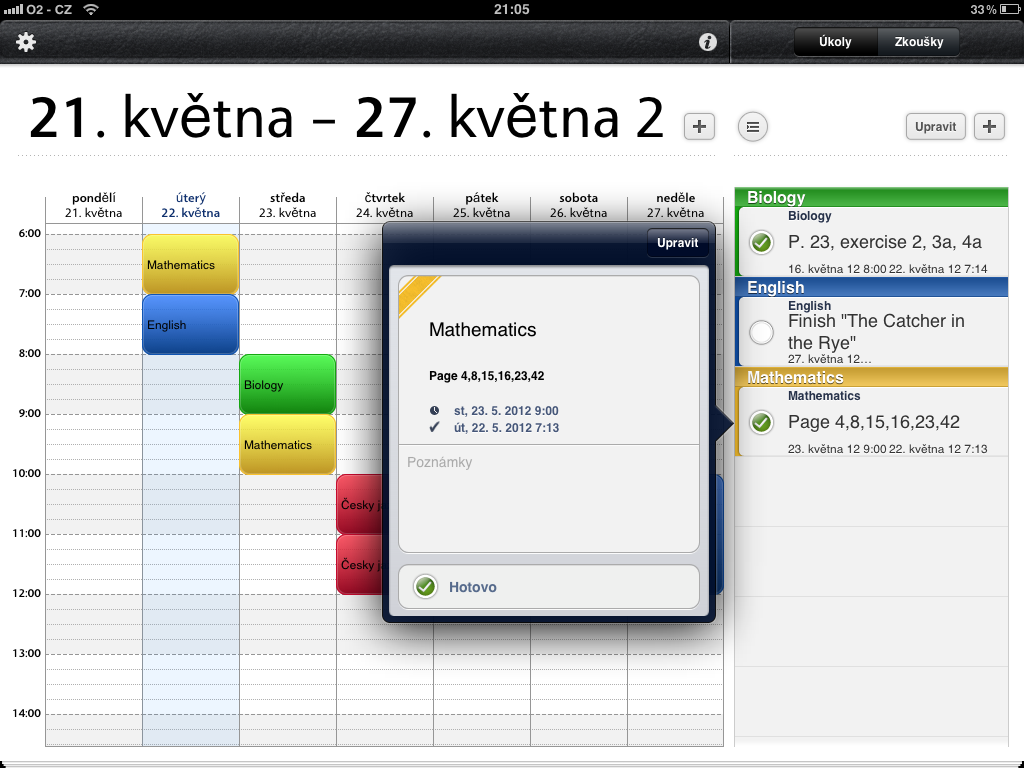The image size is (1024, 768).
Task: Tap the Poznámky notes field
Action: point(549,498)
